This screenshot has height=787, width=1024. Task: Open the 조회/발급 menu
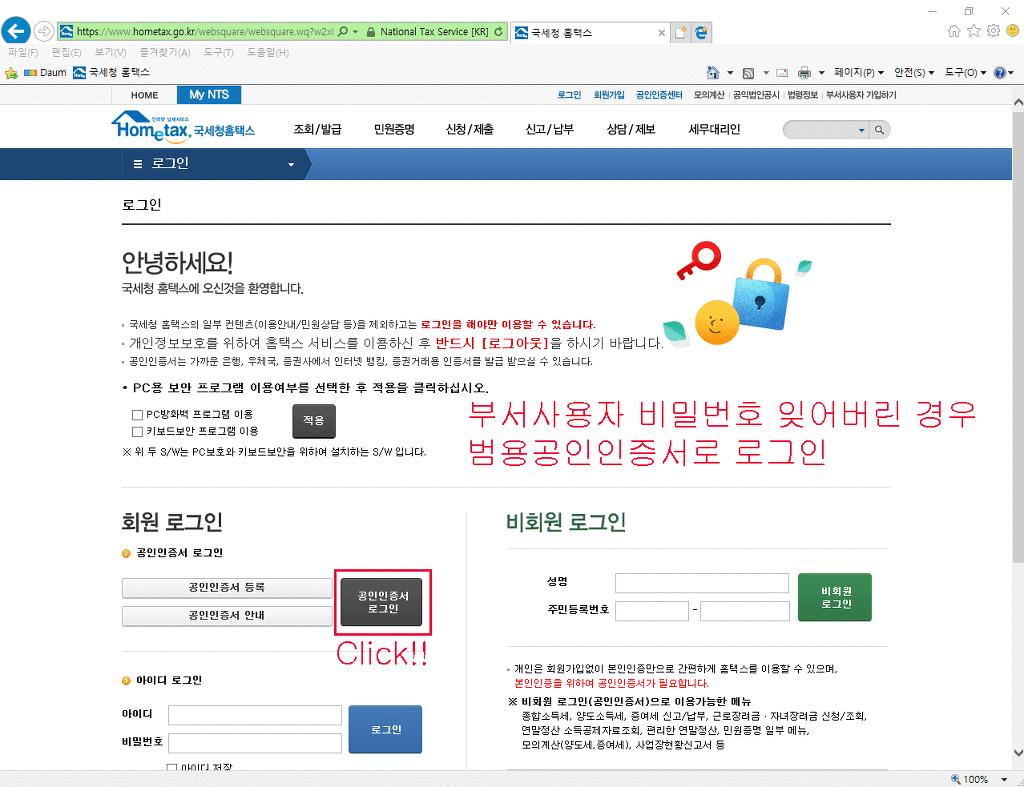pyautogui.click(x=317, y=129)
